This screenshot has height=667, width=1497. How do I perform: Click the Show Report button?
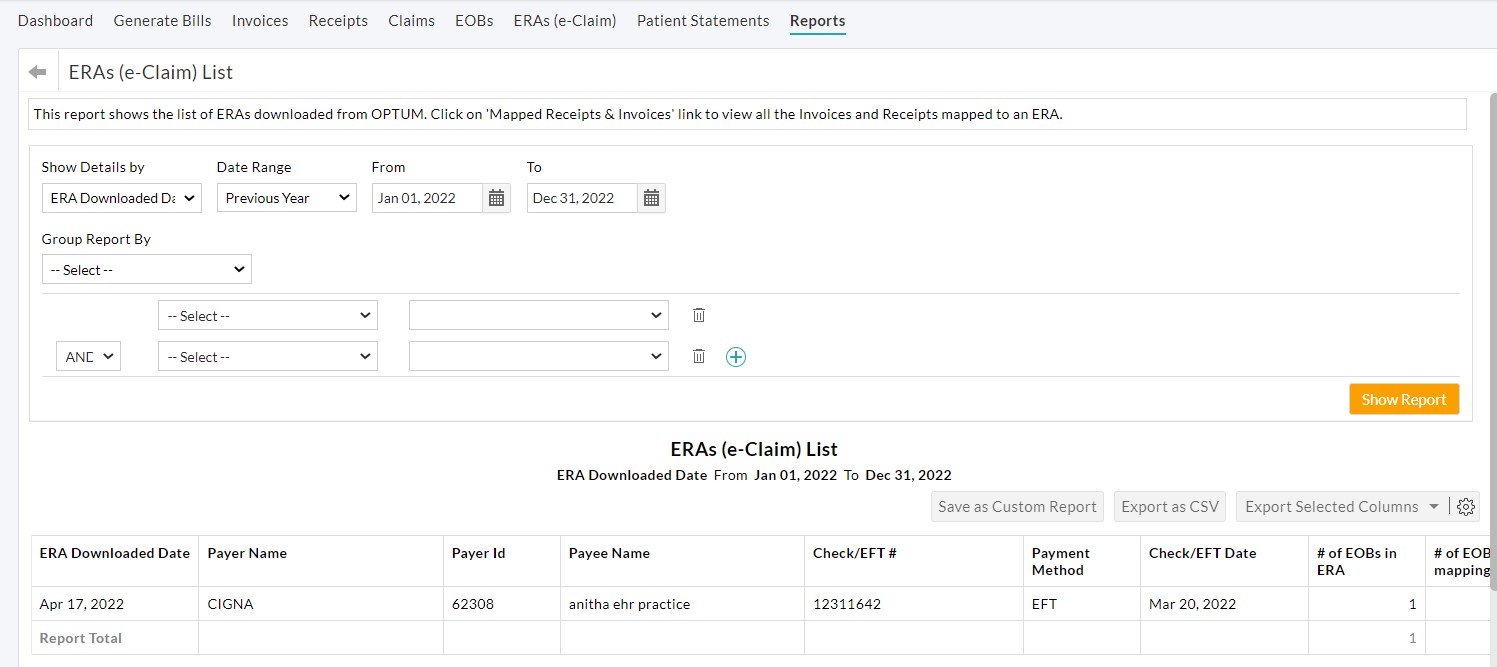pyautogui.click(x=1403, y=398)
